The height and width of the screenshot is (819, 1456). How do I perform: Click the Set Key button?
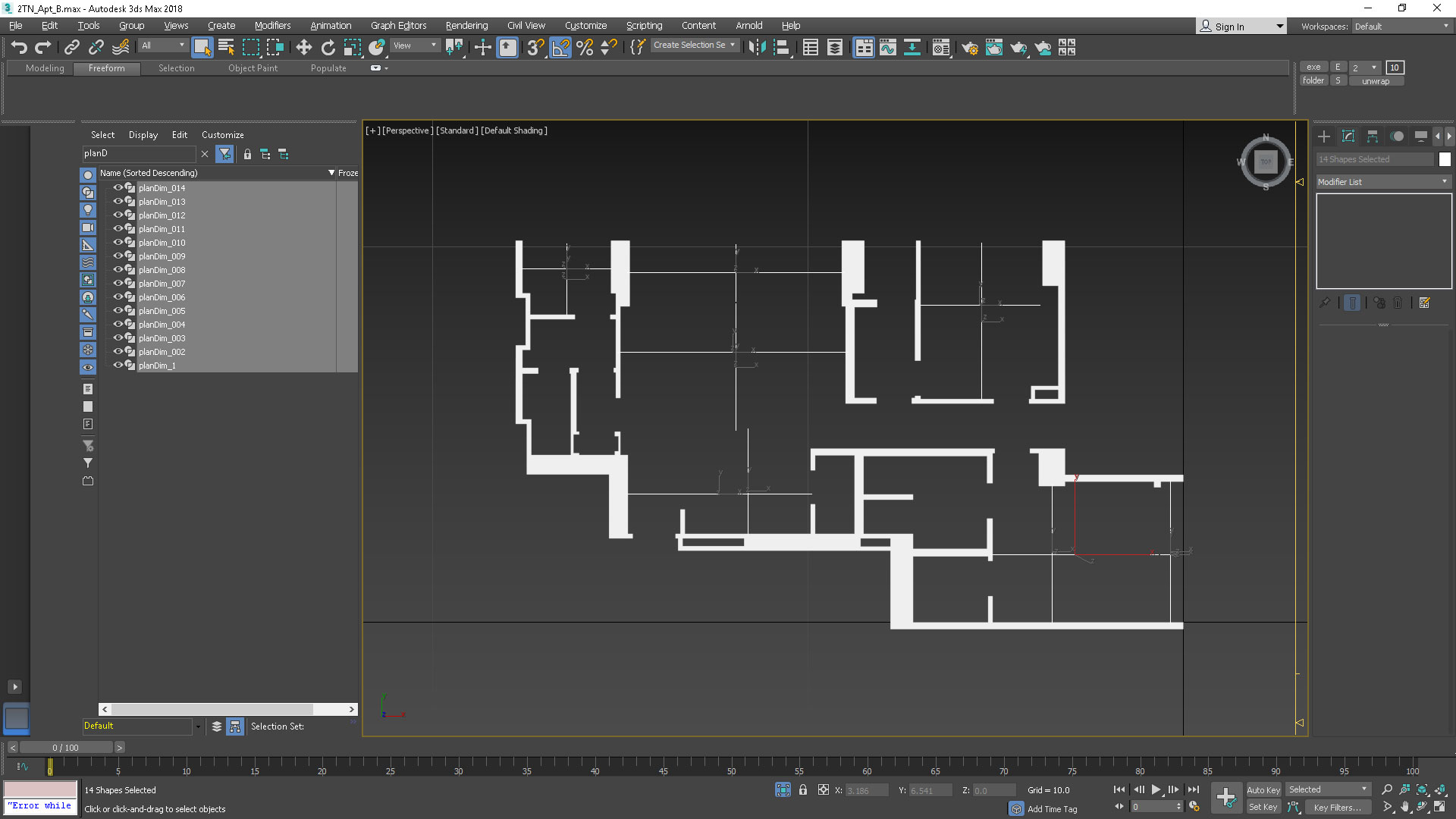(x=1263, y=807)
